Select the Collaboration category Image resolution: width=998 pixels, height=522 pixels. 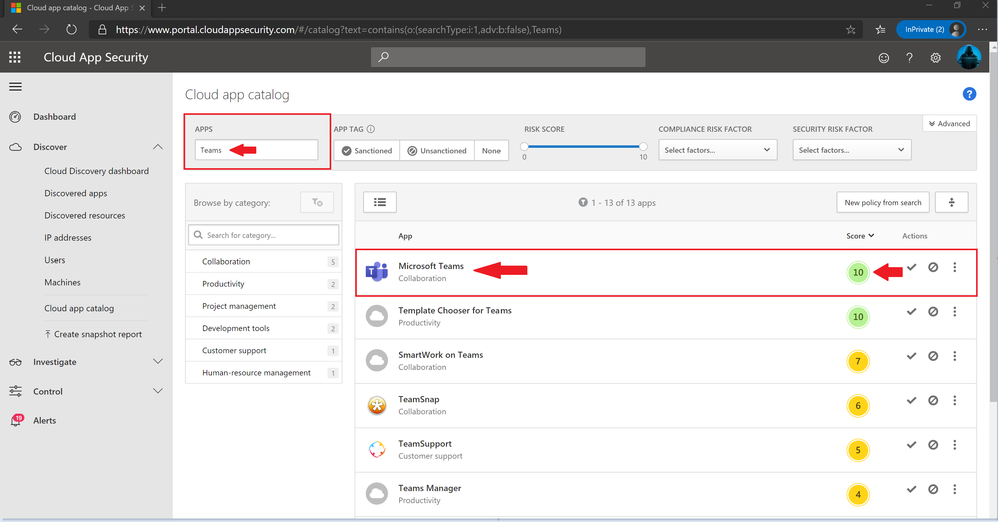tap(264, 262)
